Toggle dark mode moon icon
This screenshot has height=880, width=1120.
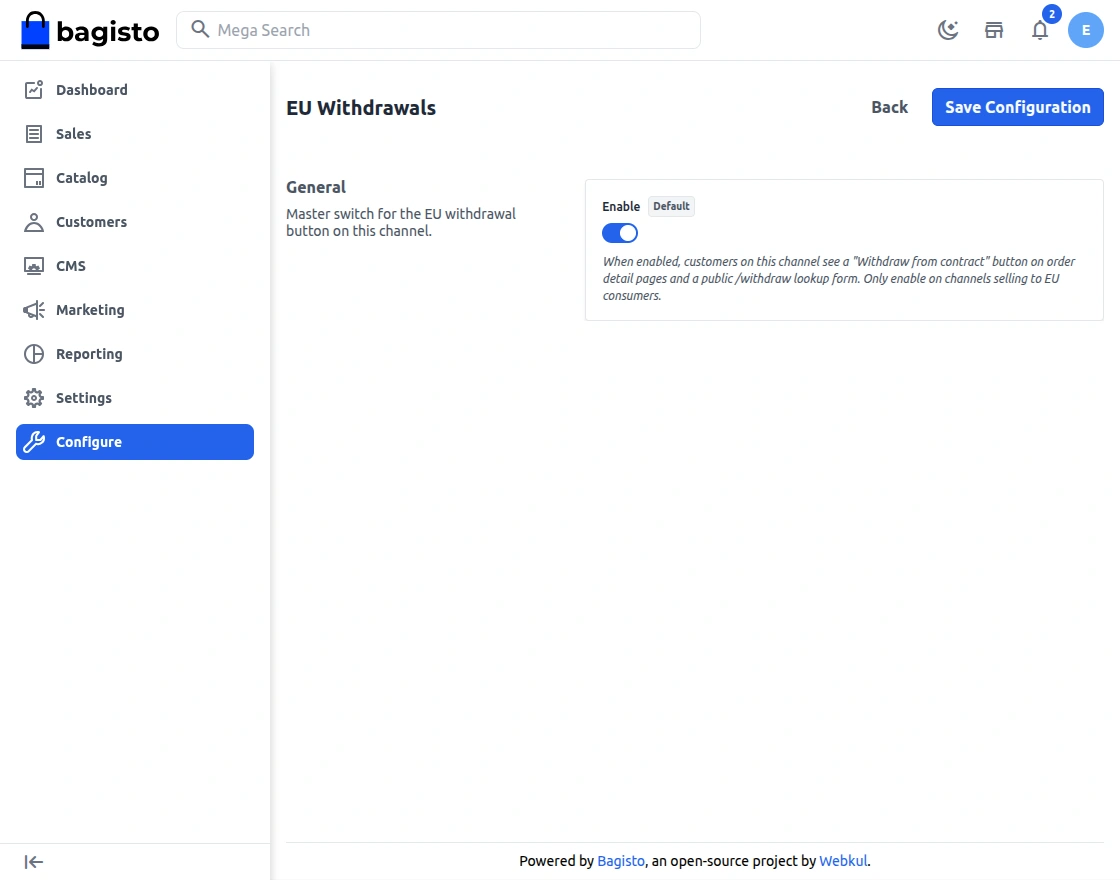(x=948, y=30)
